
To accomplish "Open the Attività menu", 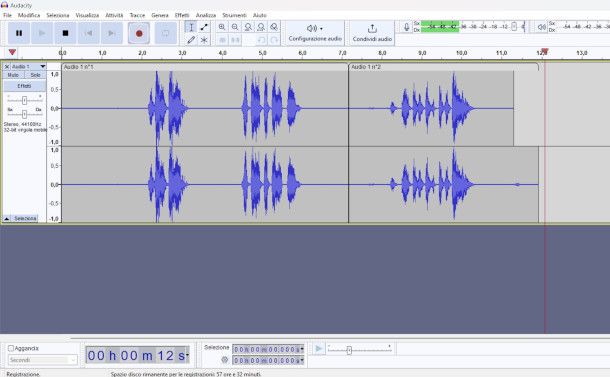I will [114, 15].
